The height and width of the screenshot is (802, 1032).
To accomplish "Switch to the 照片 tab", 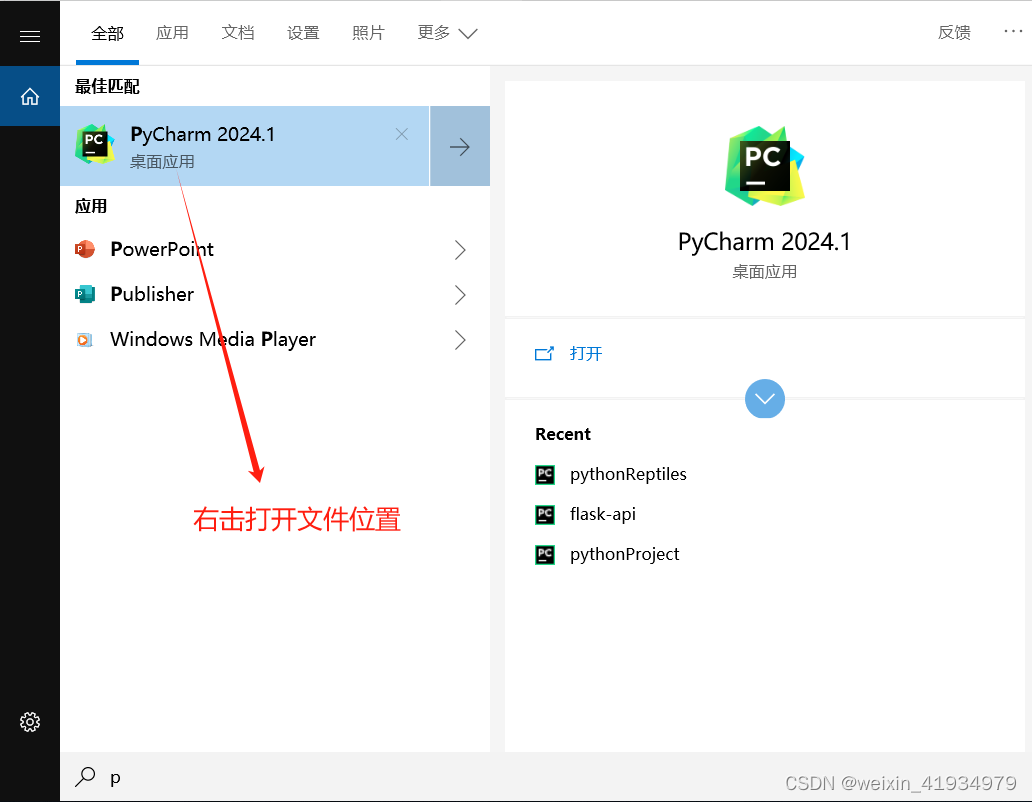I will coord(369,33).
